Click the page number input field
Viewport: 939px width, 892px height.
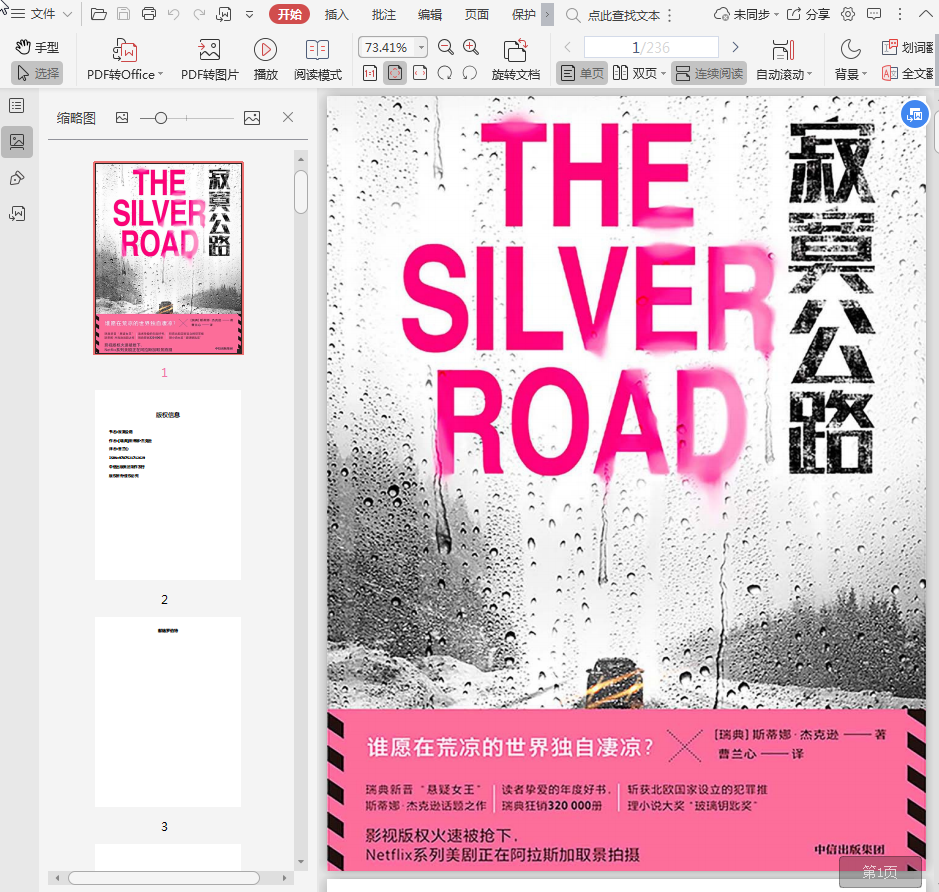(651, 47)
